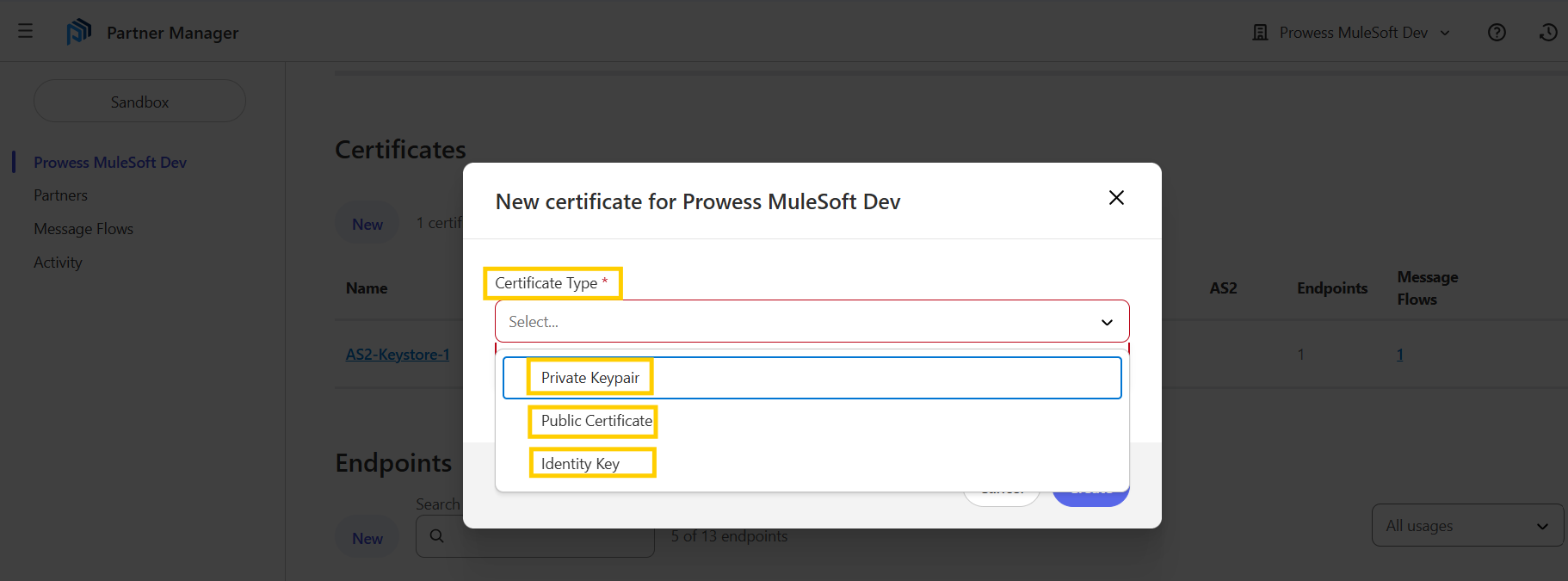The height and width of the screenshot is (581, 1568).
Task: Open the Activity sidebar item
Action: (58, 263)
